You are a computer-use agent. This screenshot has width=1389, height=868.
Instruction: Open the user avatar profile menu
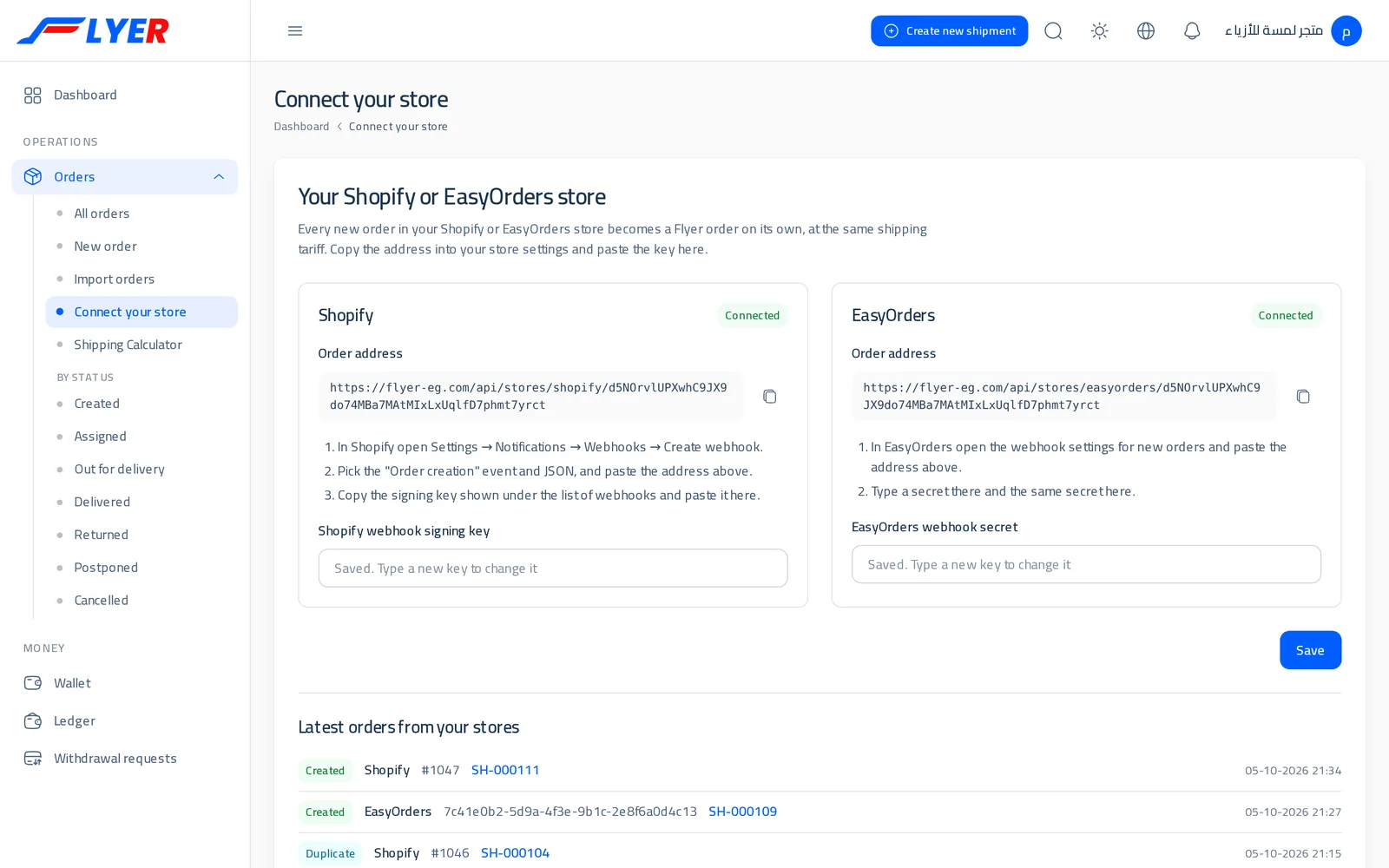coord(1346,30)
